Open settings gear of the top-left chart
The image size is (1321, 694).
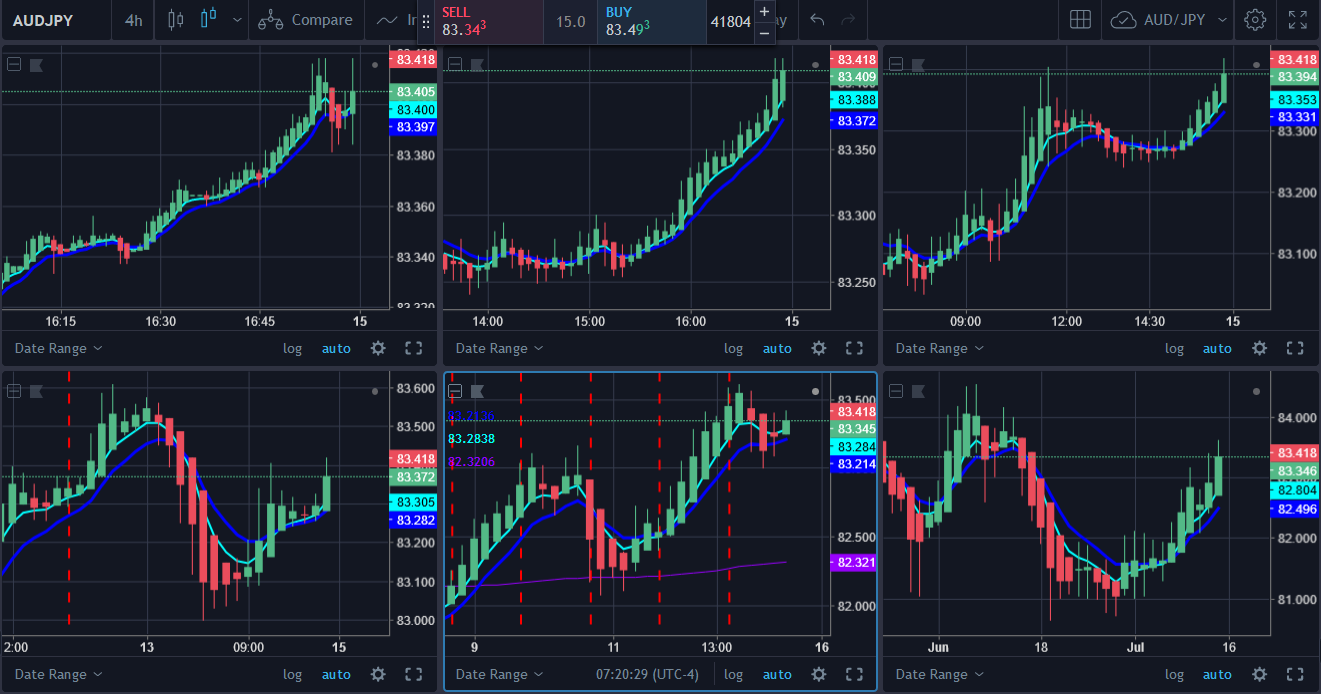tap(378, 348)
